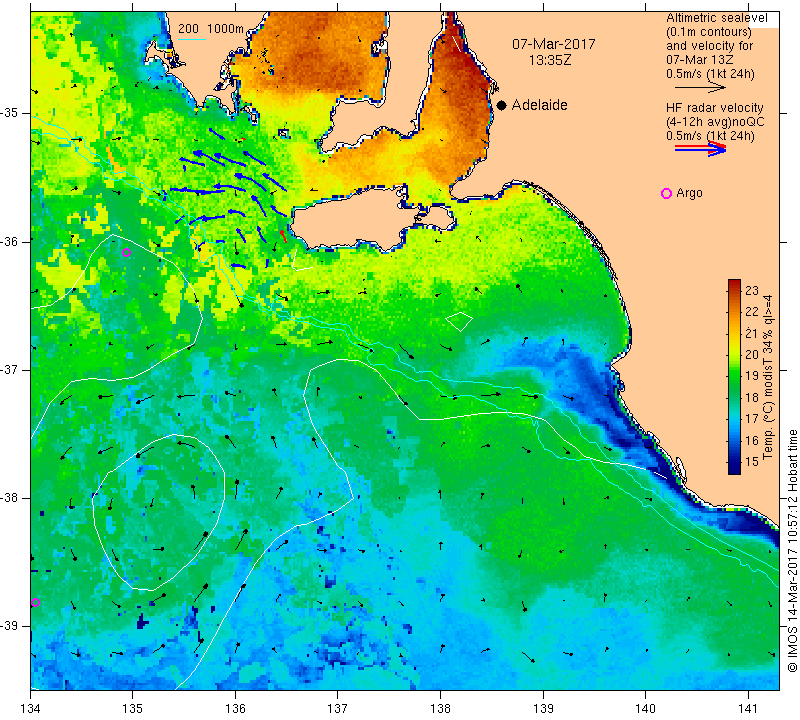Click the 21 degree colorbar tick label

[x=752, y=334]
